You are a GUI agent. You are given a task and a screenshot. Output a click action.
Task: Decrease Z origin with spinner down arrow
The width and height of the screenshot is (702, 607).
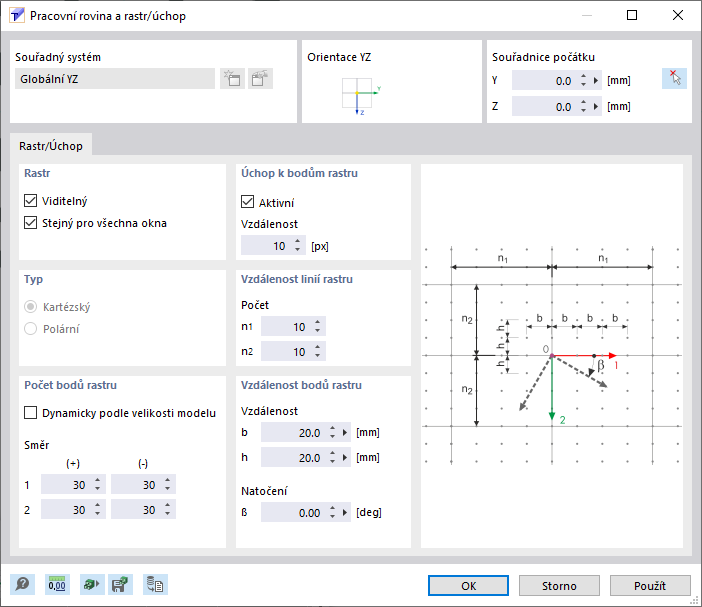[583, 111]
